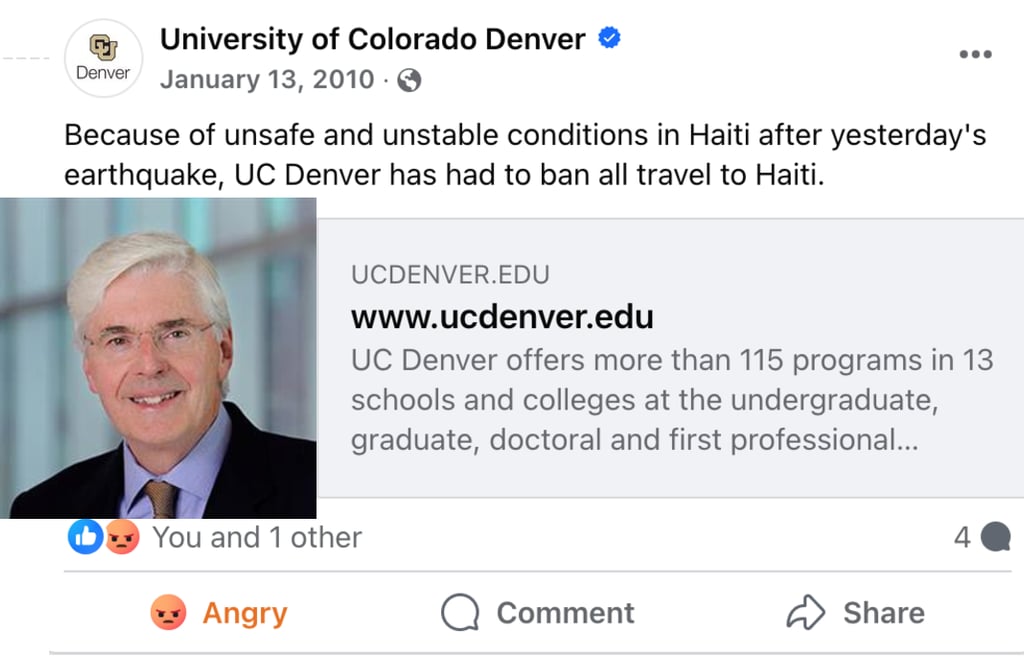
Task: Open the CU Denver profile picture
Action: click(103, 58)
